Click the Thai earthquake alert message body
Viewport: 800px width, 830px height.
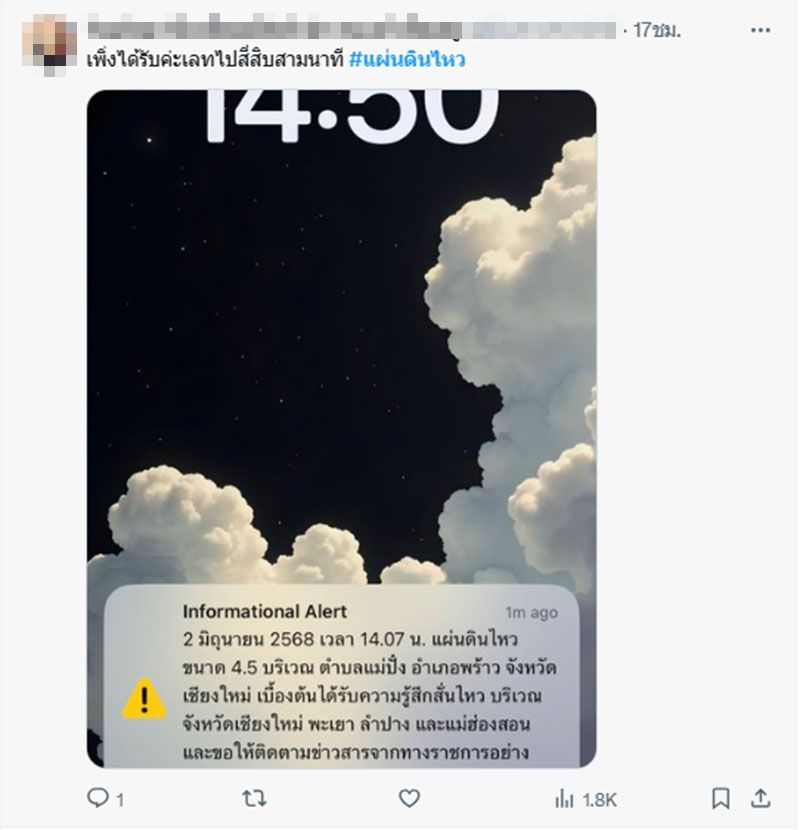[x=369, y=696]
